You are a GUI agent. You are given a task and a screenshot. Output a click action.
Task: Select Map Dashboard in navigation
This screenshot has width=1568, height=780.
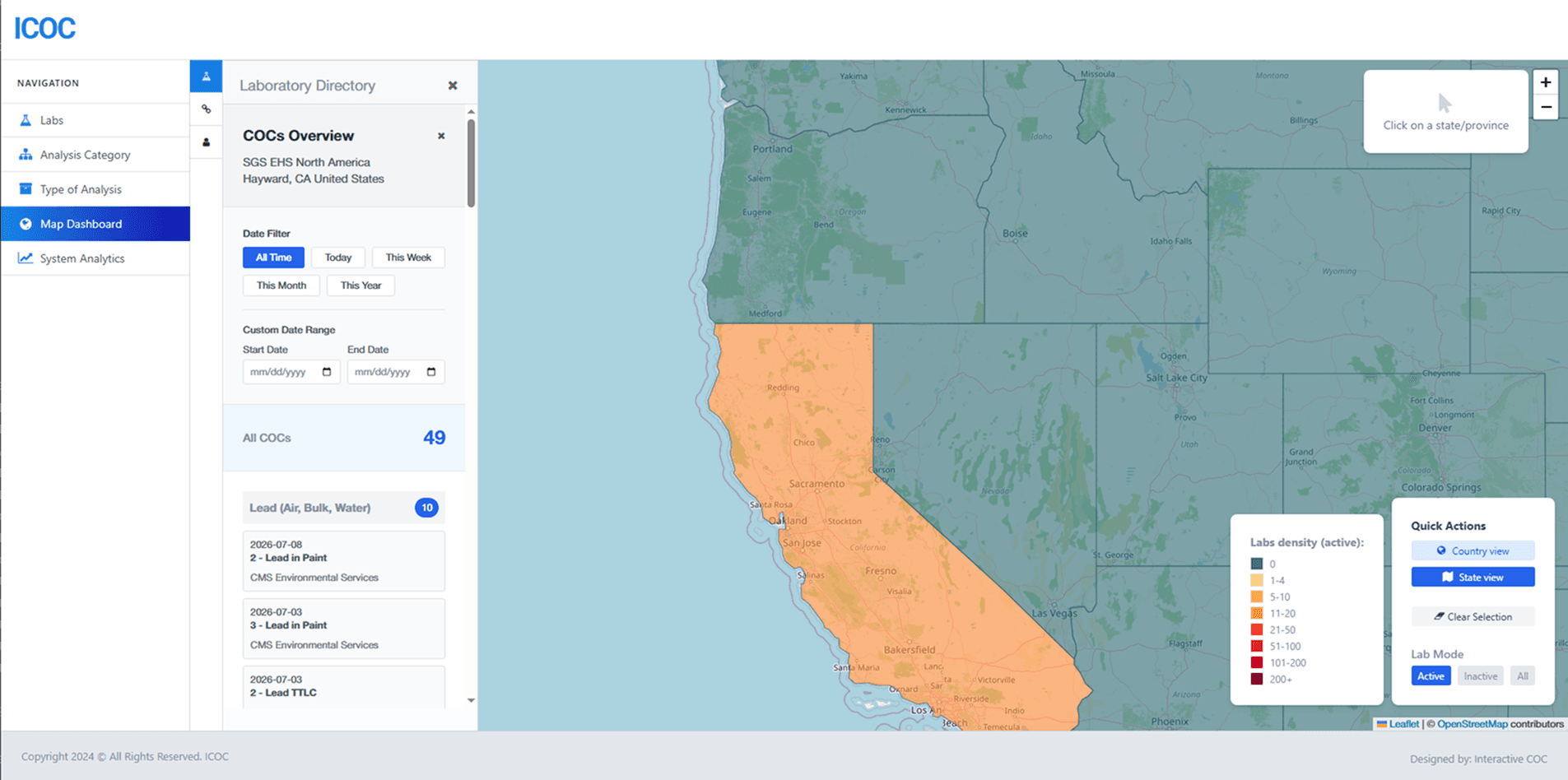pos(95,224)
